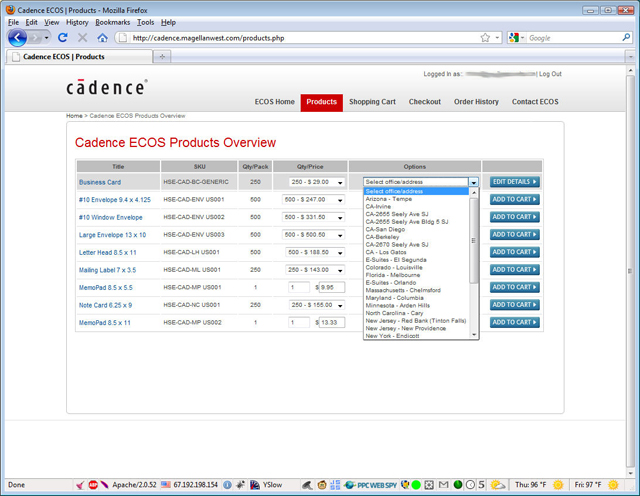Open the Order History navigation tab
The width and height of the screenshot is (640, 496).
tap(476, 102)
